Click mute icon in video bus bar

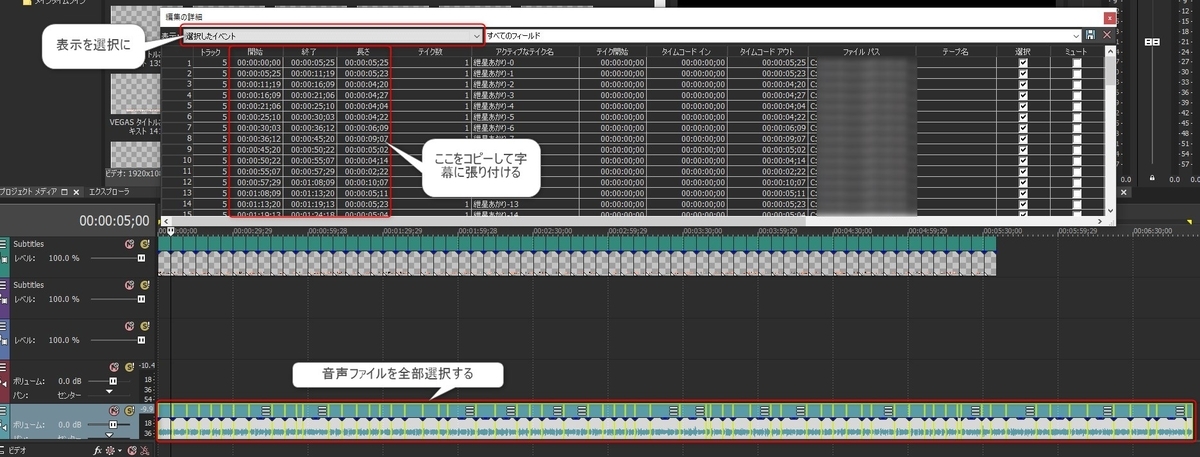pos(133,451)
